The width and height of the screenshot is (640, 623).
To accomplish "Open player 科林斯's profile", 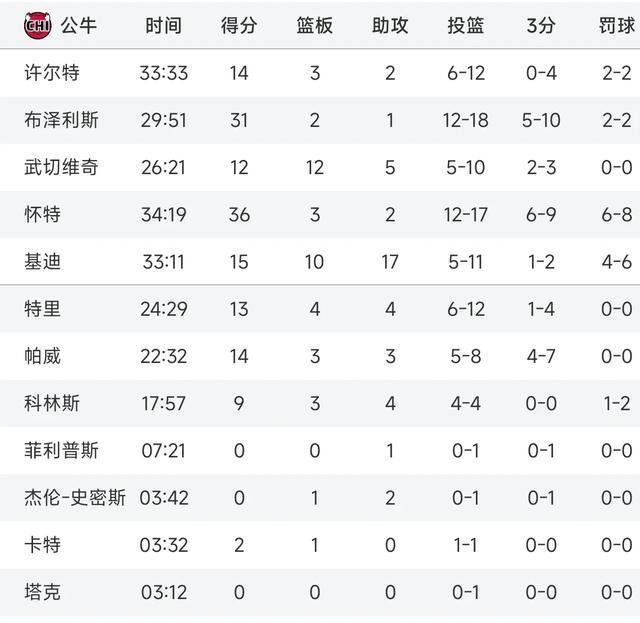I will 52,403.
